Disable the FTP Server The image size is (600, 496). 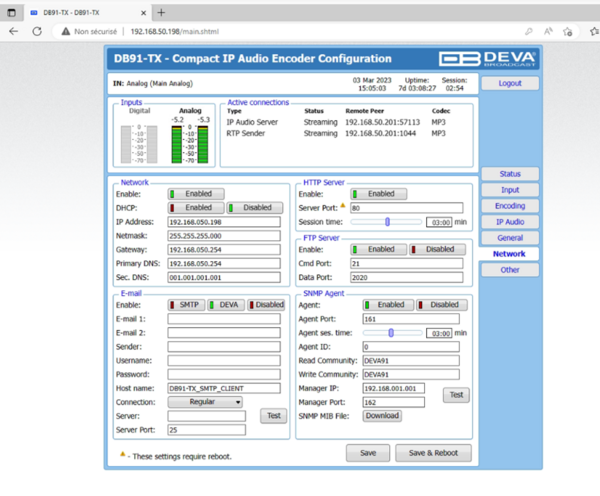tap(438, 249)
